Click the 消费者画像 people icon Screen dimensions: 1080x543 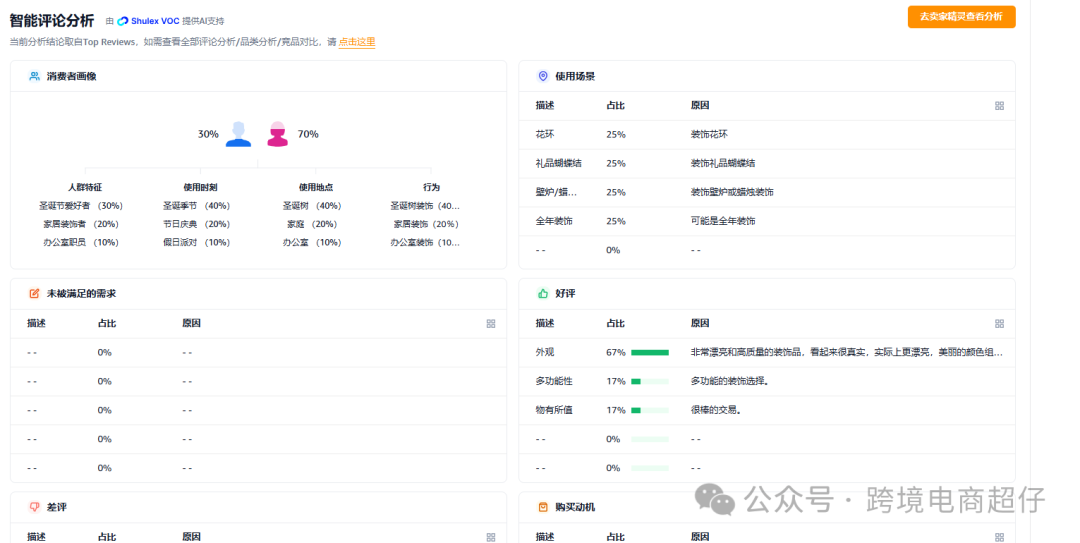coord(35,76)
